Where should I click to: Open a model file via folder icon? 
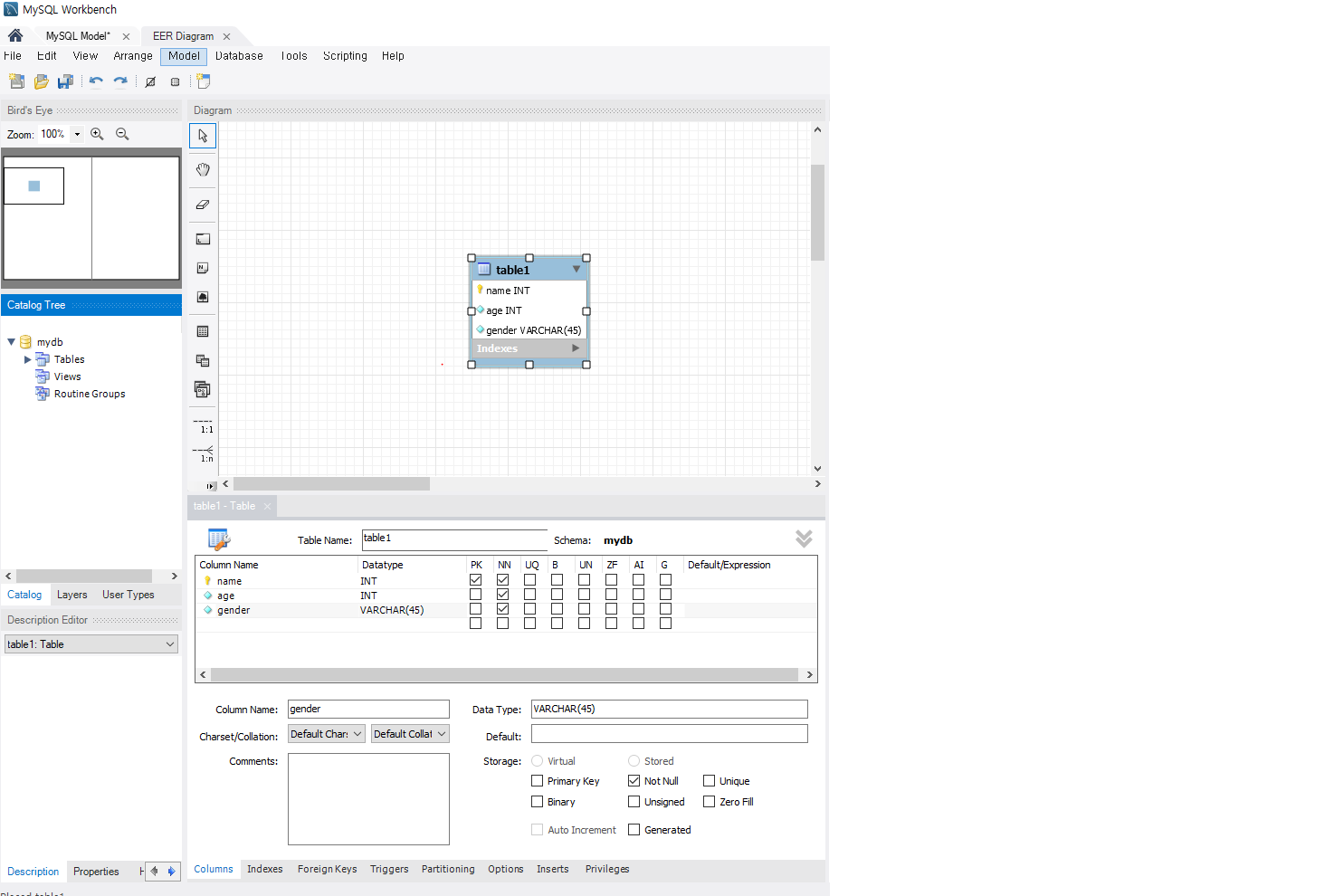(x=41, y=81)
